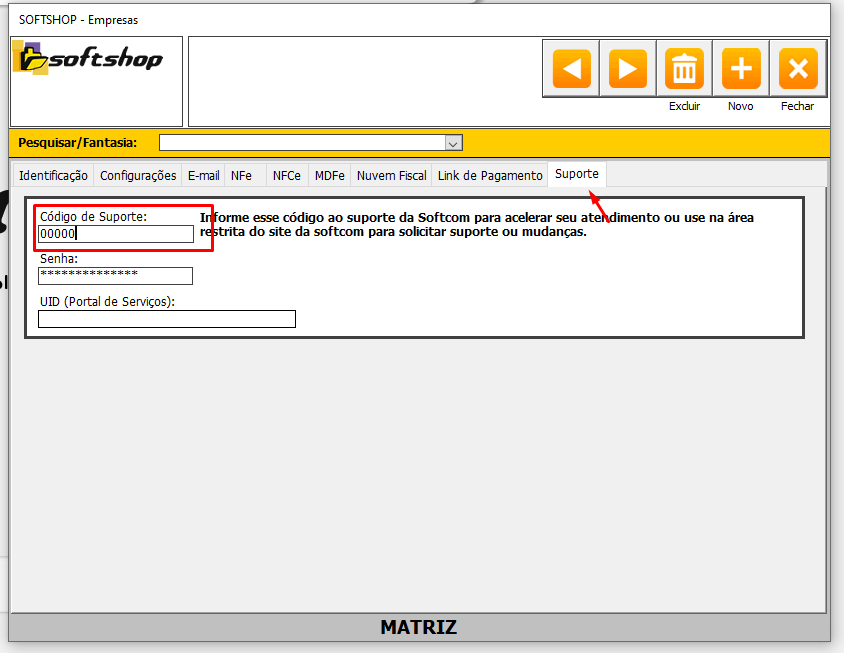Go to the Link de Pagamento tab

(x=490, y=175)
